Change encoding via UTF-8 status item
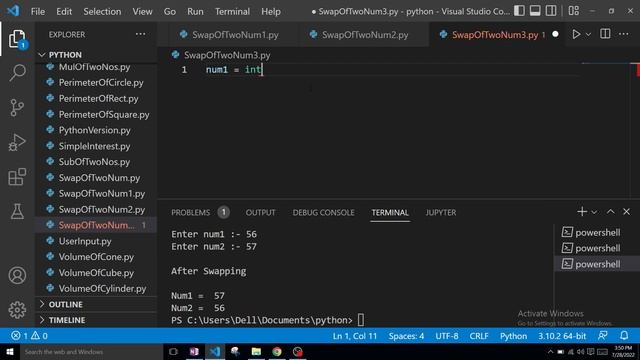This screenshot has height=360, width=640. pos(447,336)
